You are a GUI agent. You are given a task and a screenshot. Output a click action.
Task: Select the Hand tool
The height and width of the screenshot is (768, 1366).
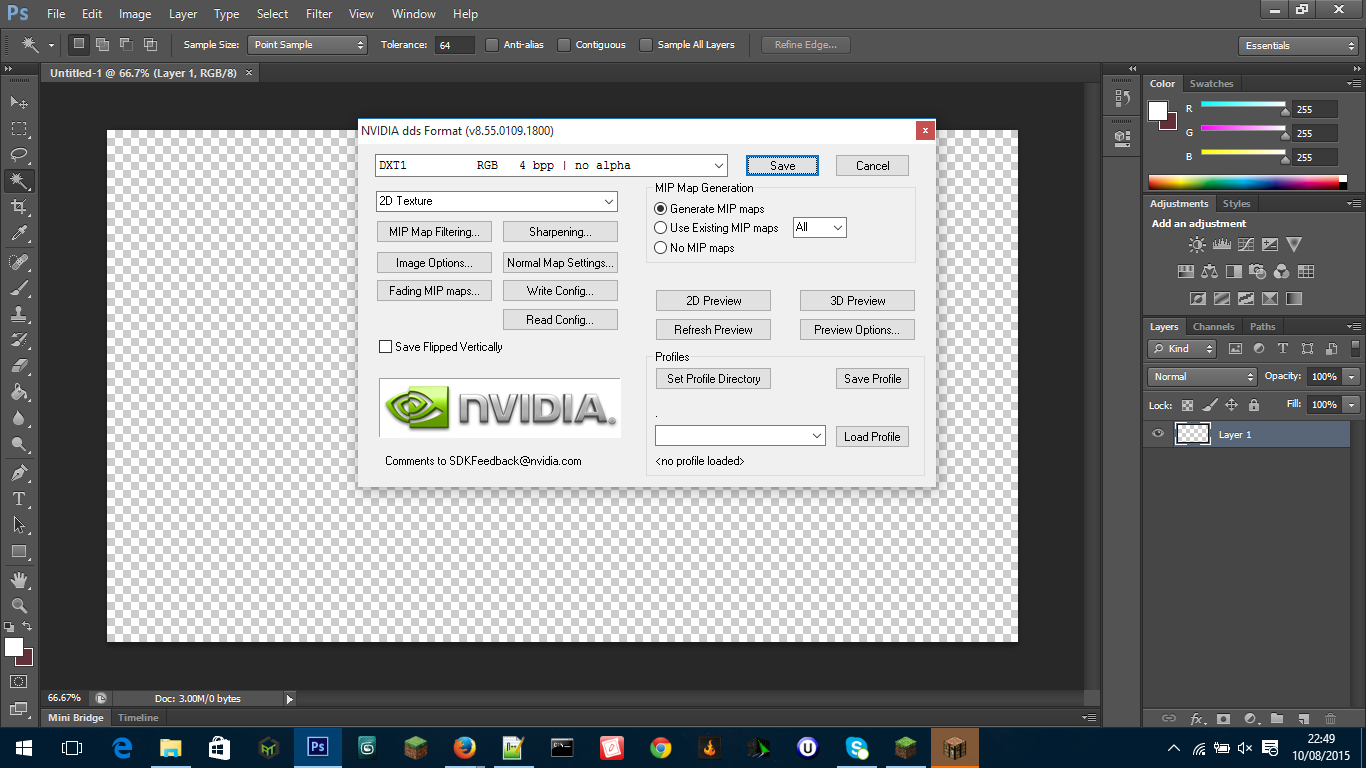[x=18, y=579]
